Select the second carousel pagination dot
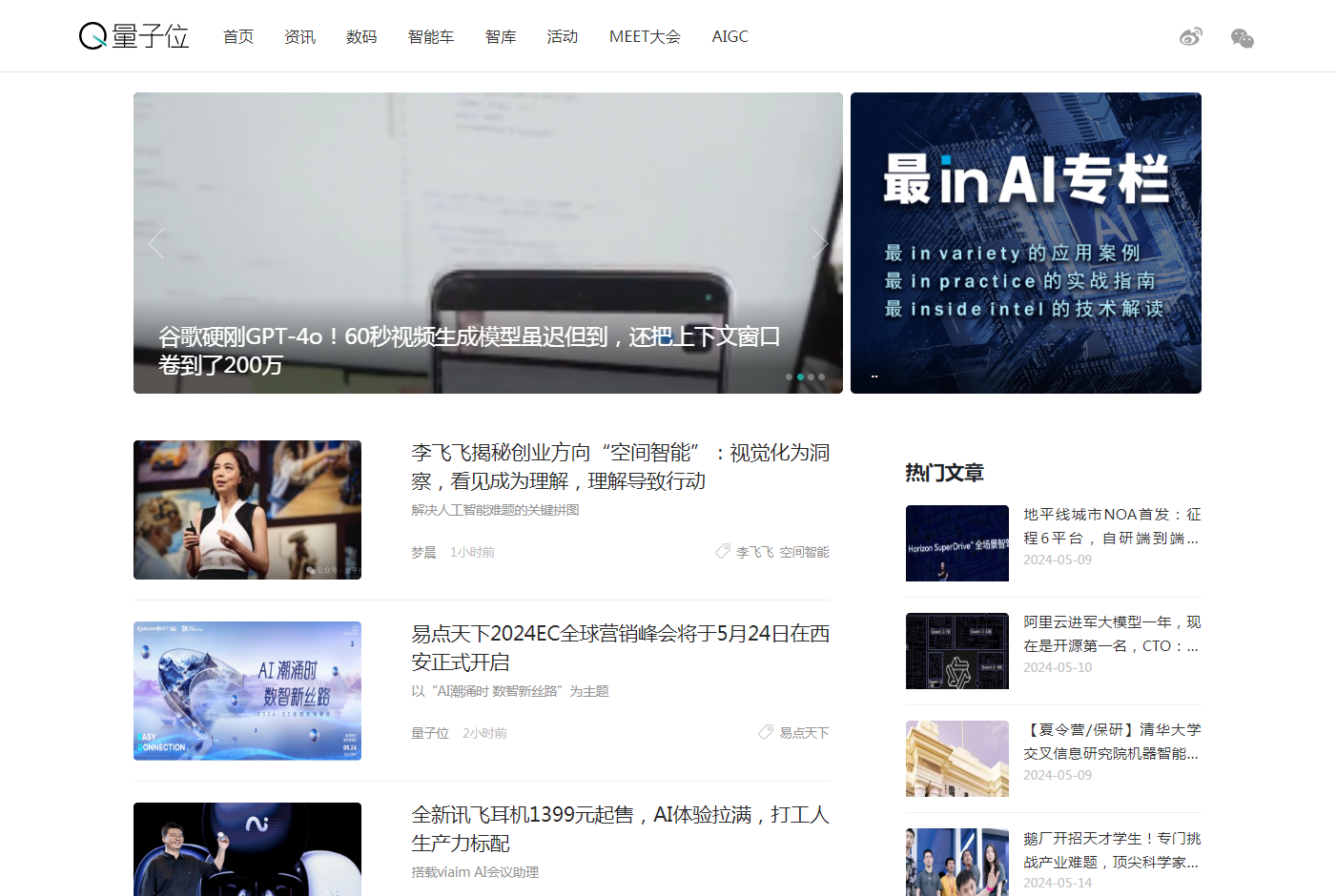 click(x=800, y=377)
